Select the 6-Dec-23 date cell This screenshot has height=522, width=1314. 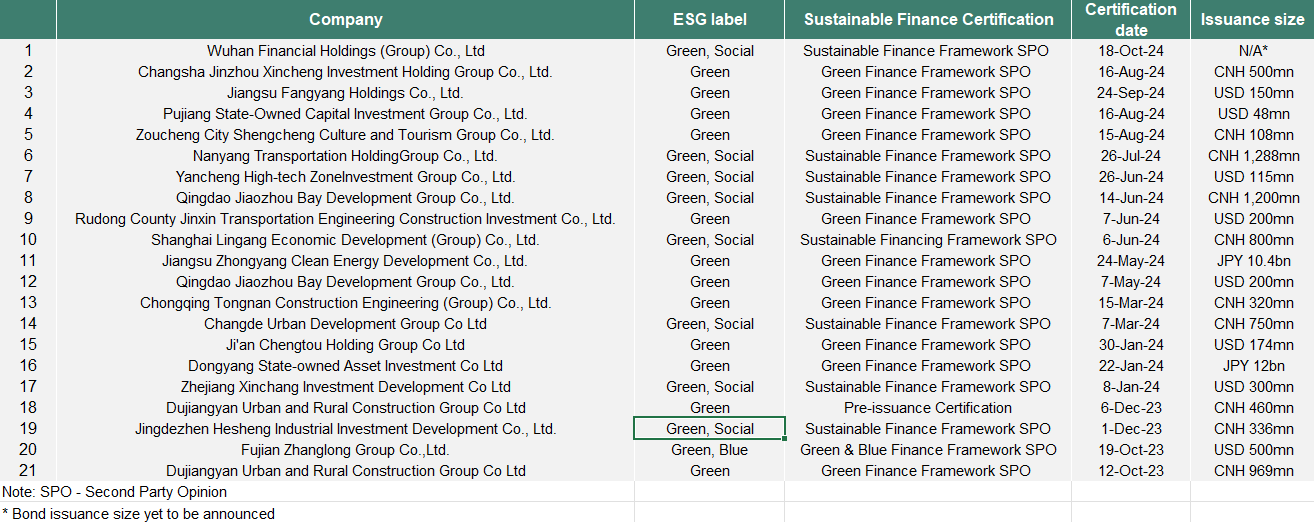1131,408
